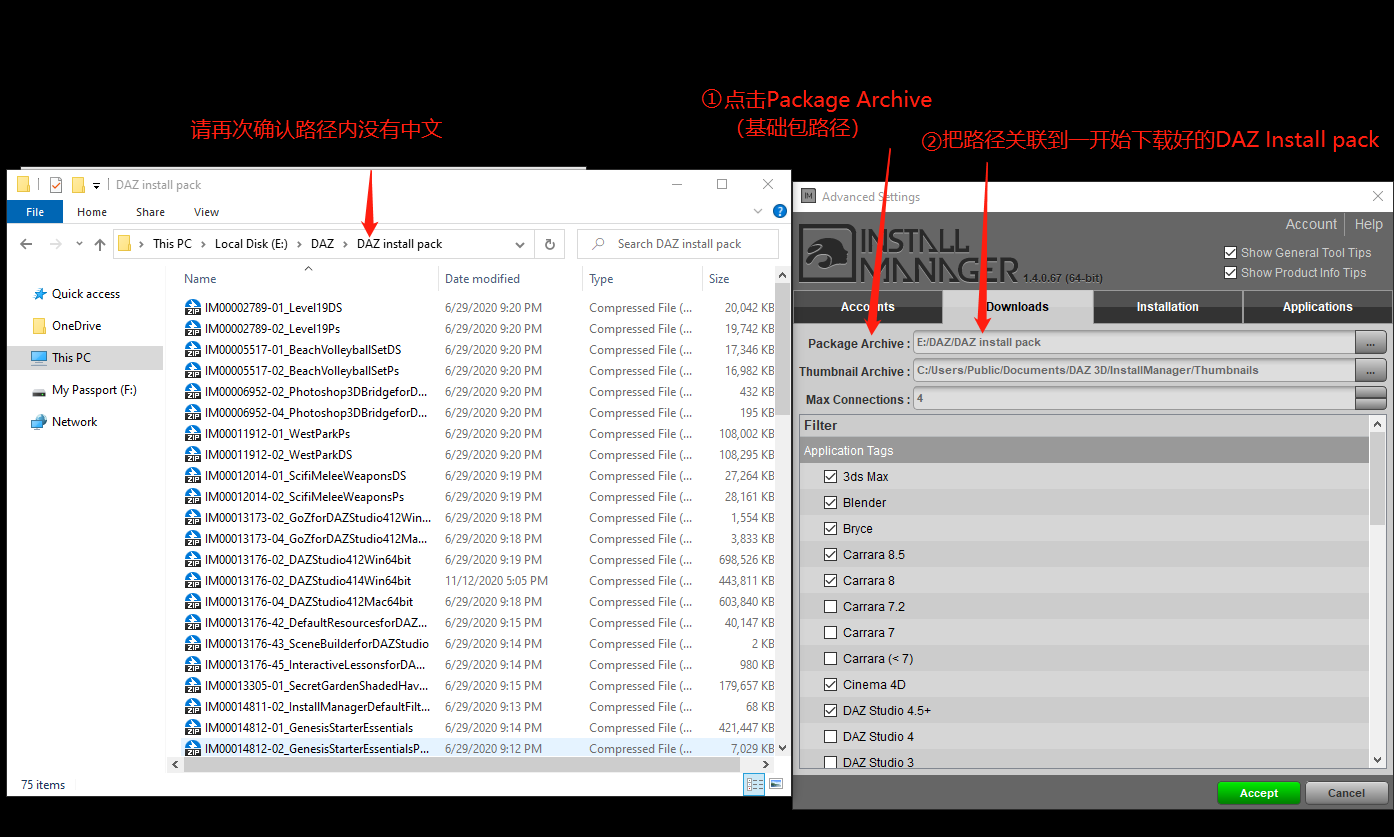This screenshot has height=837, width=1394.
Task: Expand the Explorer ribbon chevron
Action: point(758,211)
